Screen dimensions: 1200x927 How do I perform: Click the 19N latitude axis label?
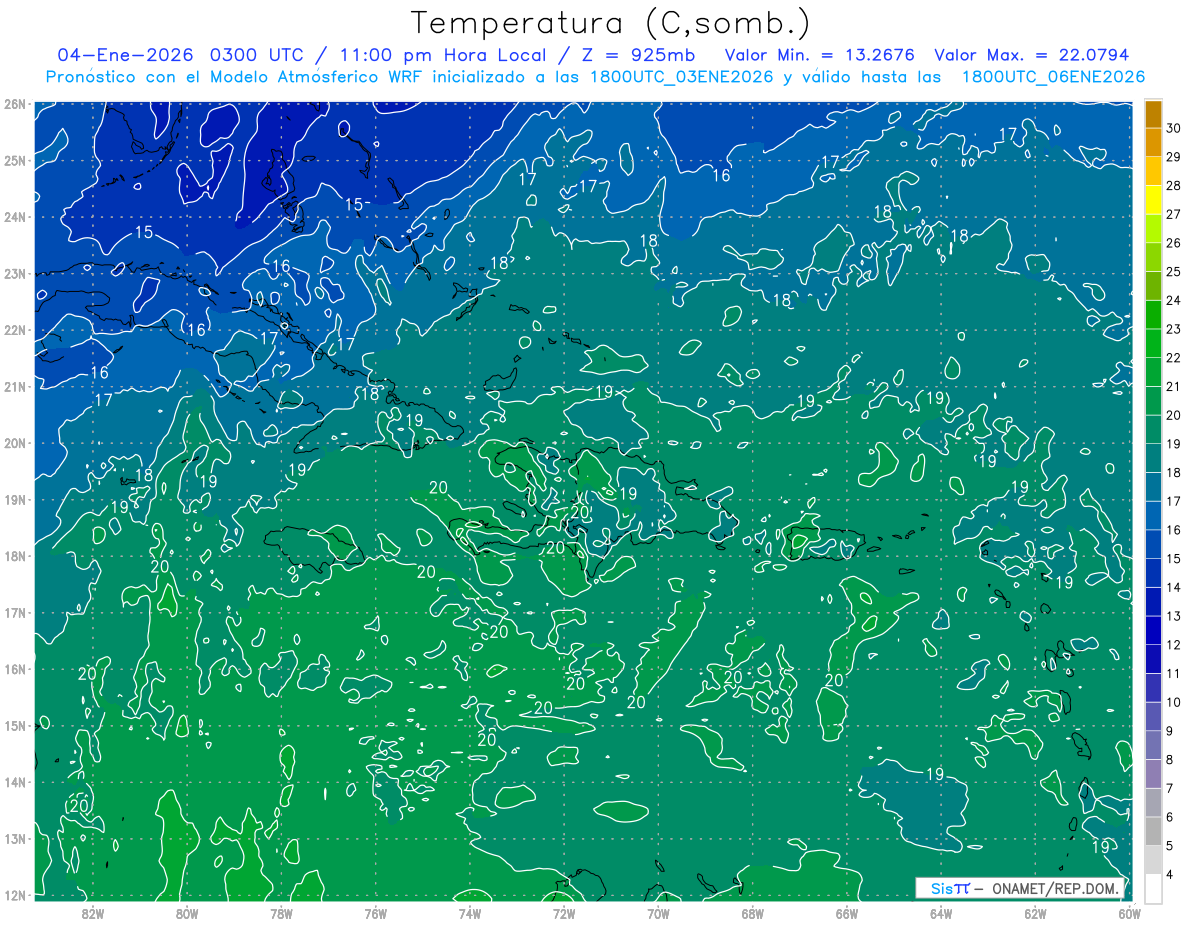pyautogui.click(x=14, y=499)
